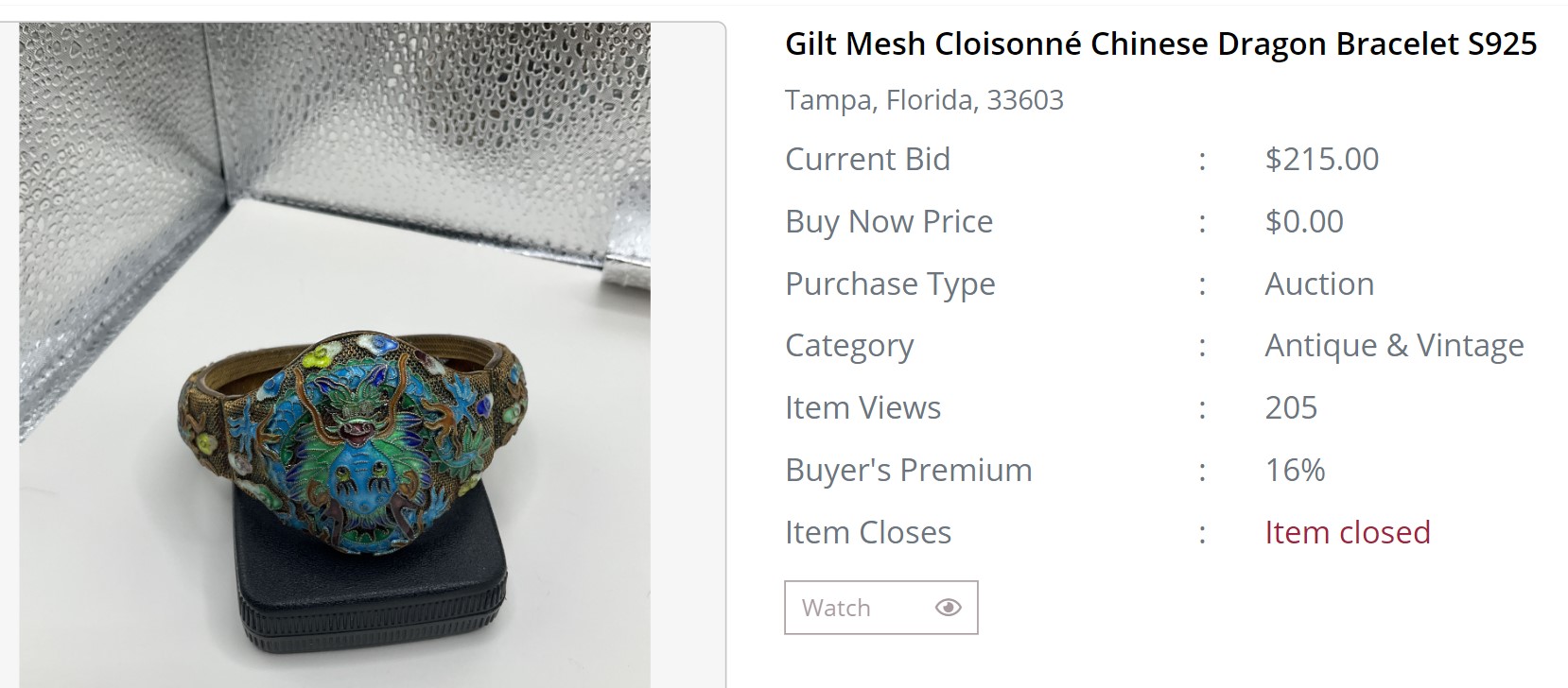The image size is (1568, 688).
Task: Click the eye icon in the Watch button
Action: click(x=948, y=608)
